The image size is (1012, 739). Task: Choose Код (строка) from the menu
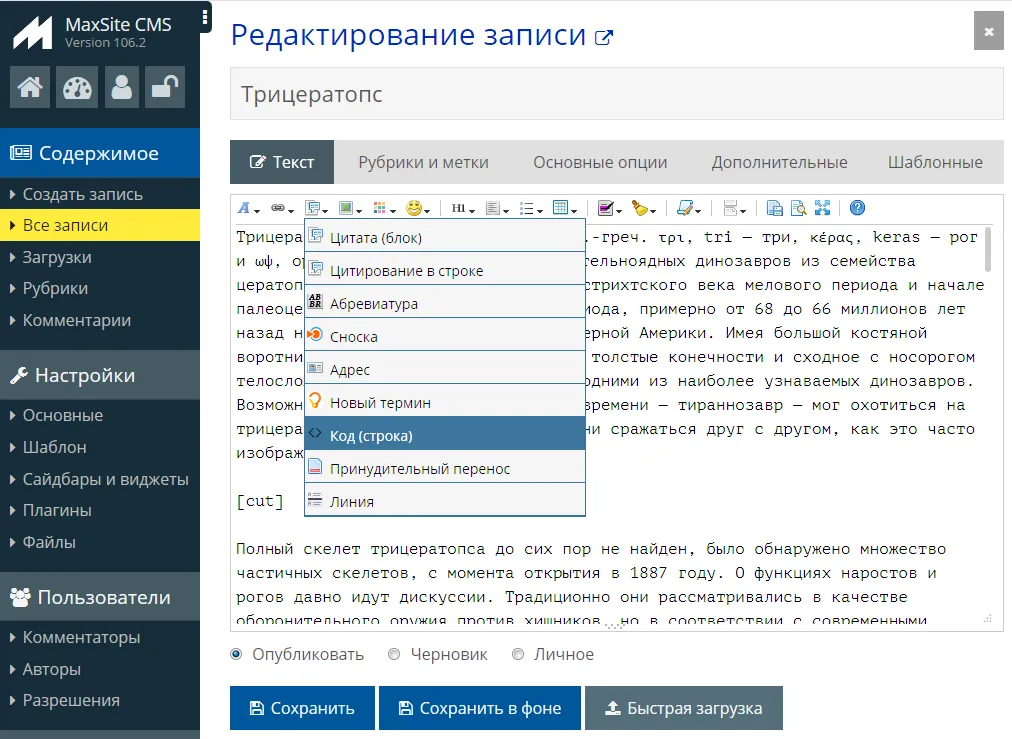point(445,436)
